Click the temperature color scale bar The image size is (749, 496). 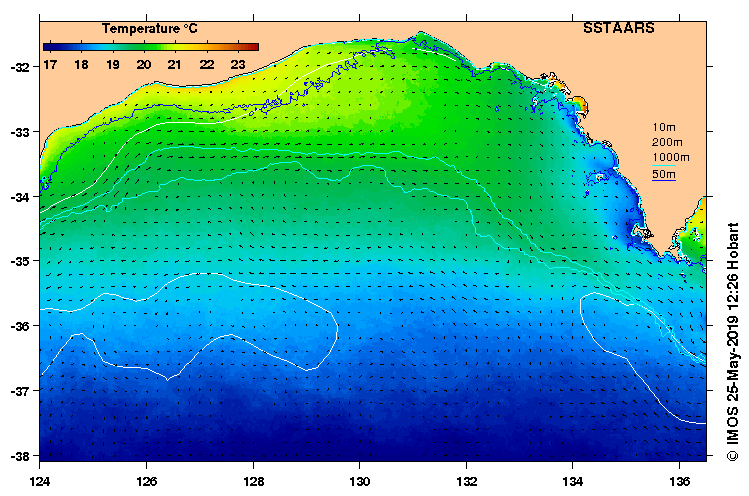151,47
